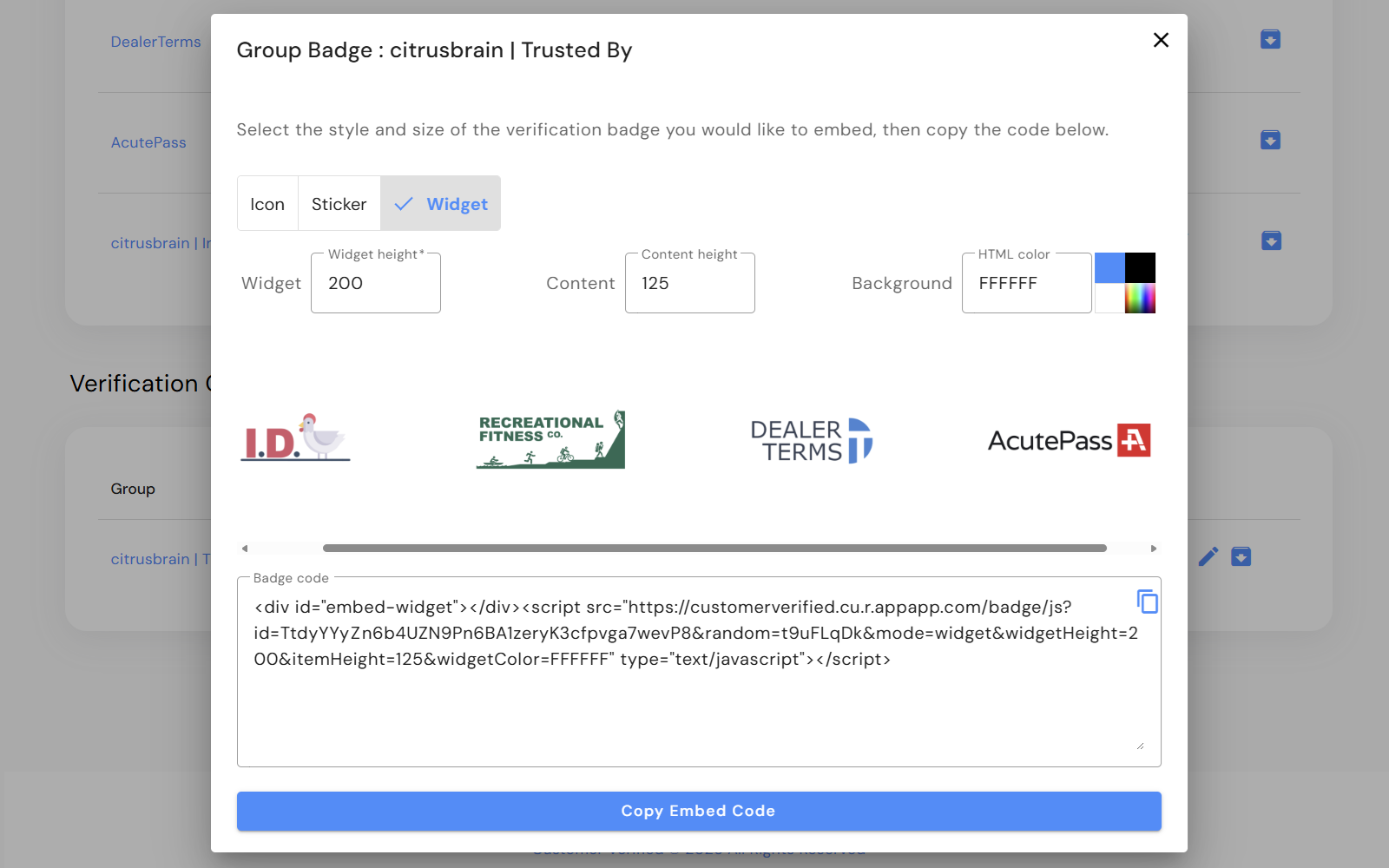Image resolution: width=1389 pixels, height=868 pixels.
Task: Click inside the Badge code text area
Action: [699, 672]
